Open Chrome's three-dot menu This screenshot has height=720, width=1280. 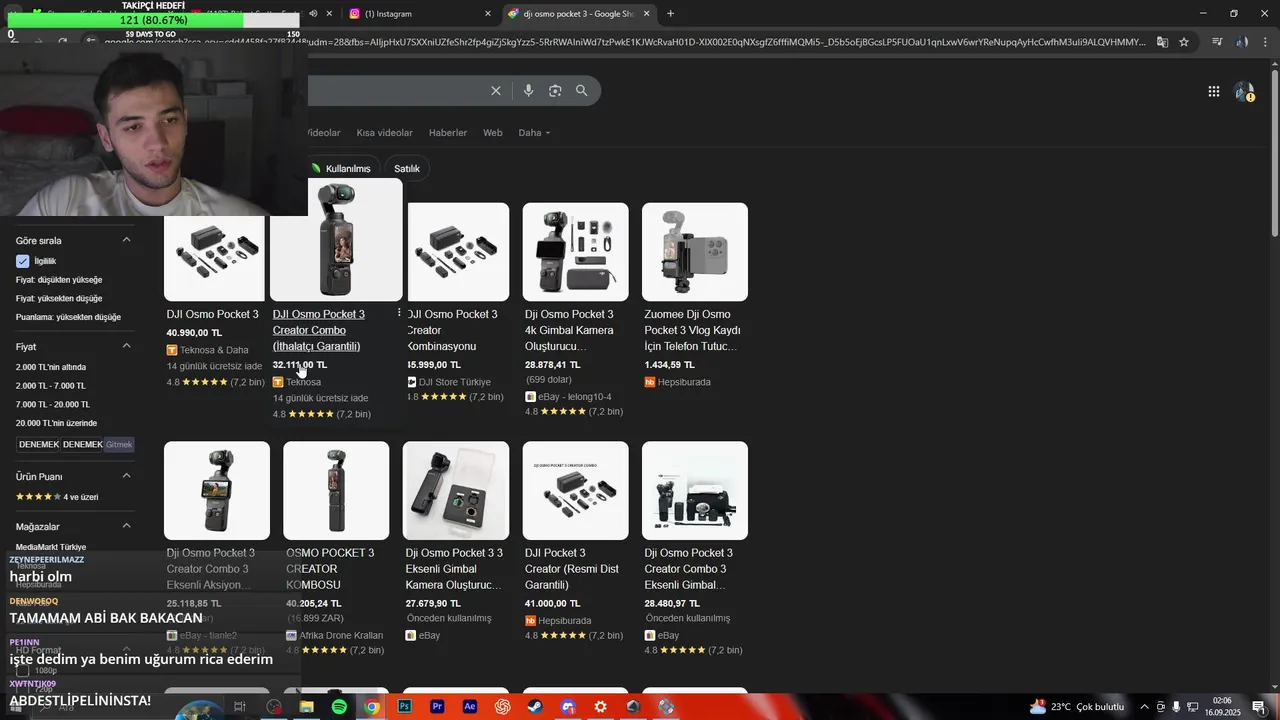click(1266, 42)
